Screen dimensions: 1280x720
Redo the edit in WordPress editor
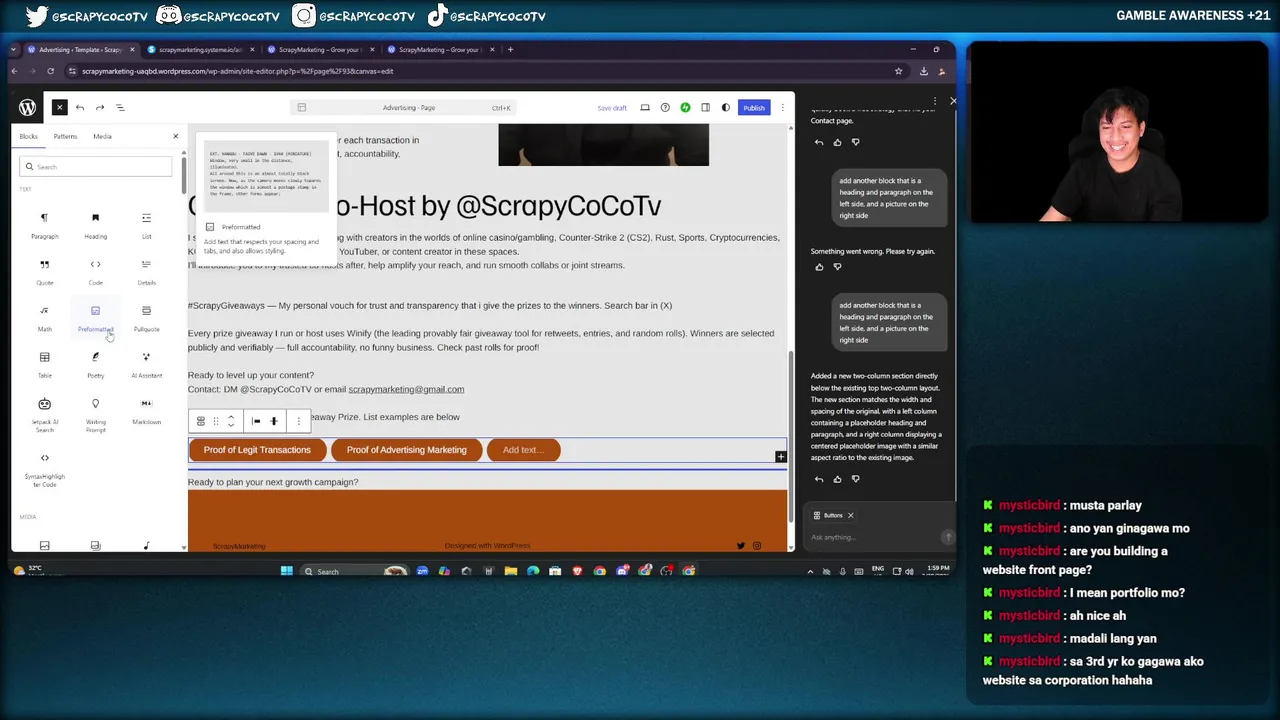pos(100,107)
